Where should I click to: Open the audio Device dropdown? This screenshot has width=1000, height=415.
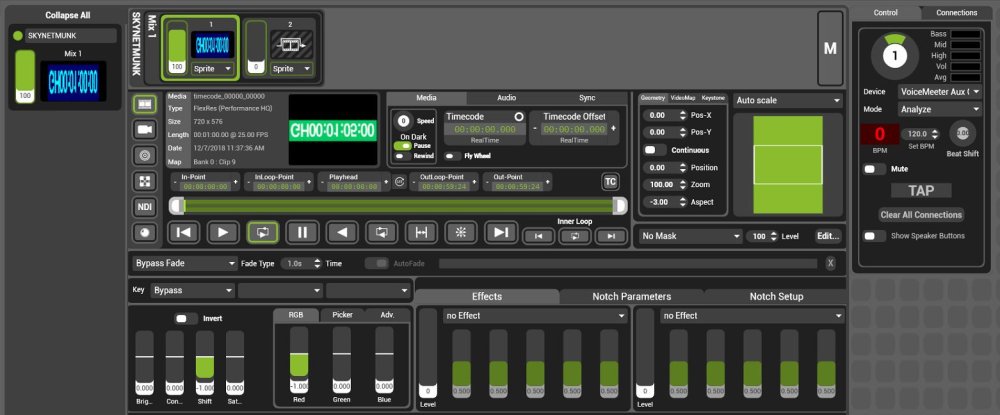point(940,92)
